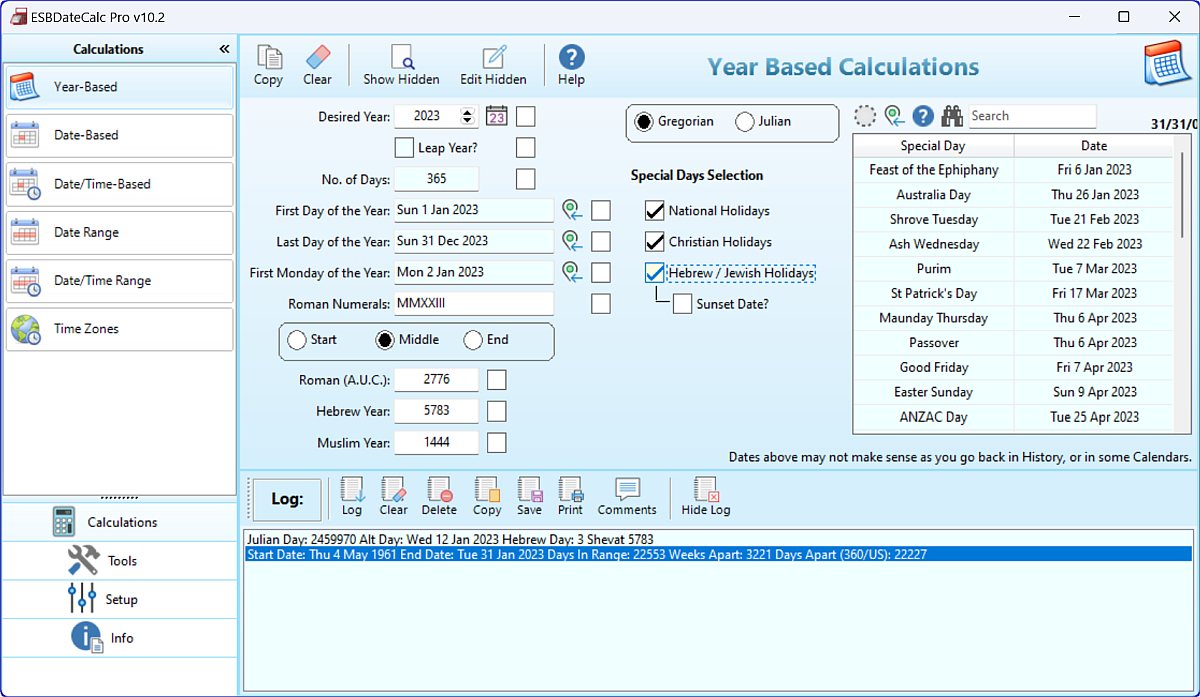Click the binoculars search icon
Image resolution: width=1200 pixels, height=697 pixels.
(953, 116)
